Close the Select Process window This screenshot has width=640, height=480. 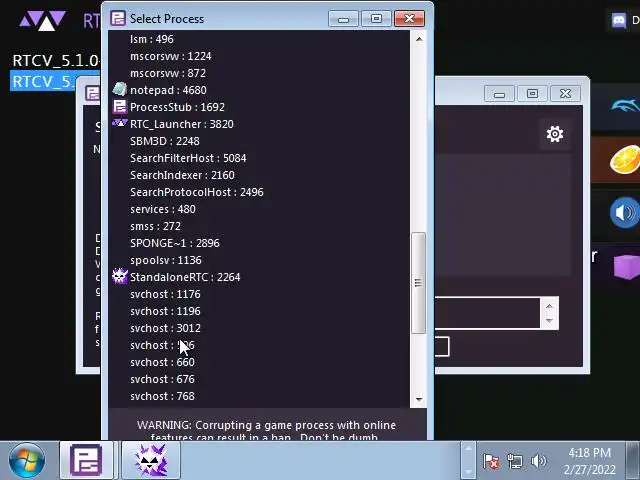pos(409,19)
